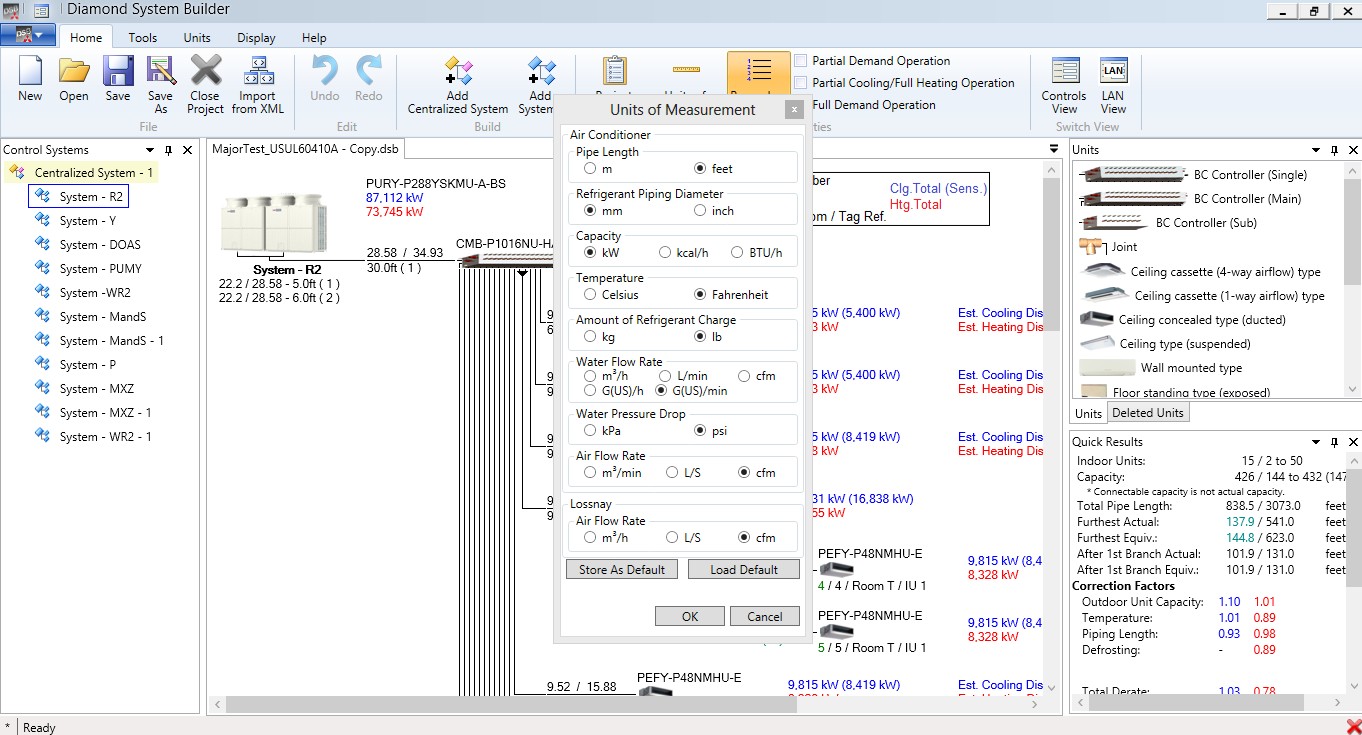1362x735 pixels.
Task: Click the BC Controller (Single) unit icon
Action: [1134, 174]
